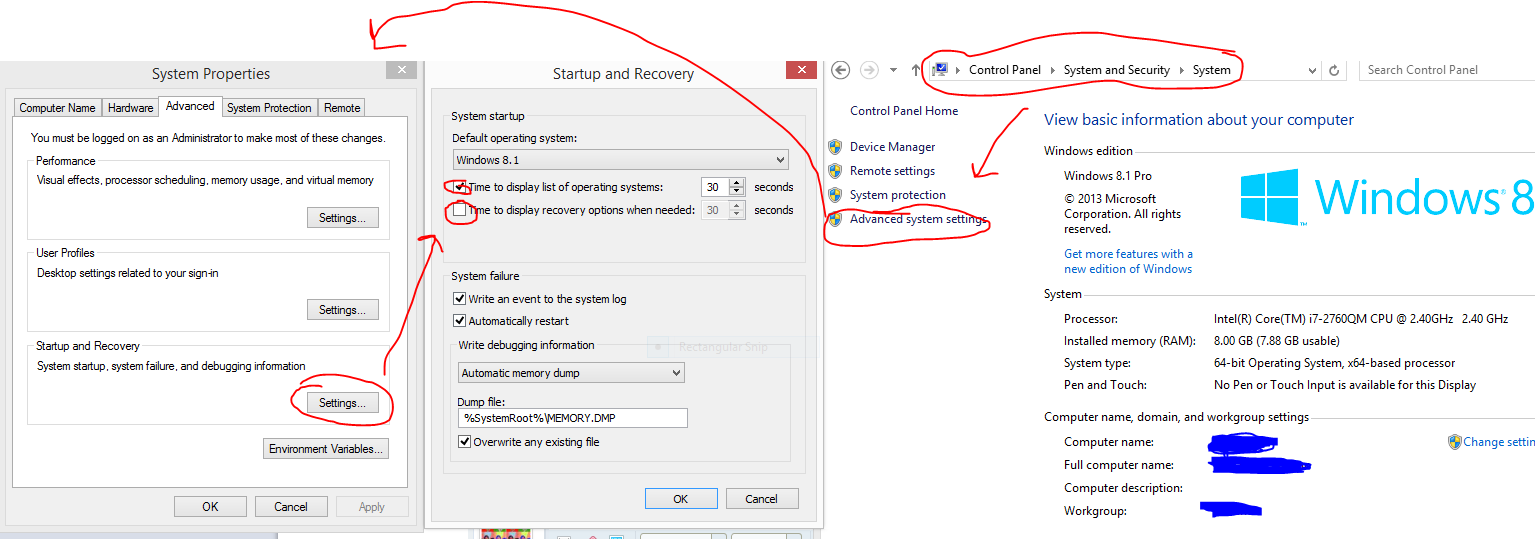Screen dimensions: 1535x539
Task: Click the Dump file path field
Action: [x=573, y=418]
